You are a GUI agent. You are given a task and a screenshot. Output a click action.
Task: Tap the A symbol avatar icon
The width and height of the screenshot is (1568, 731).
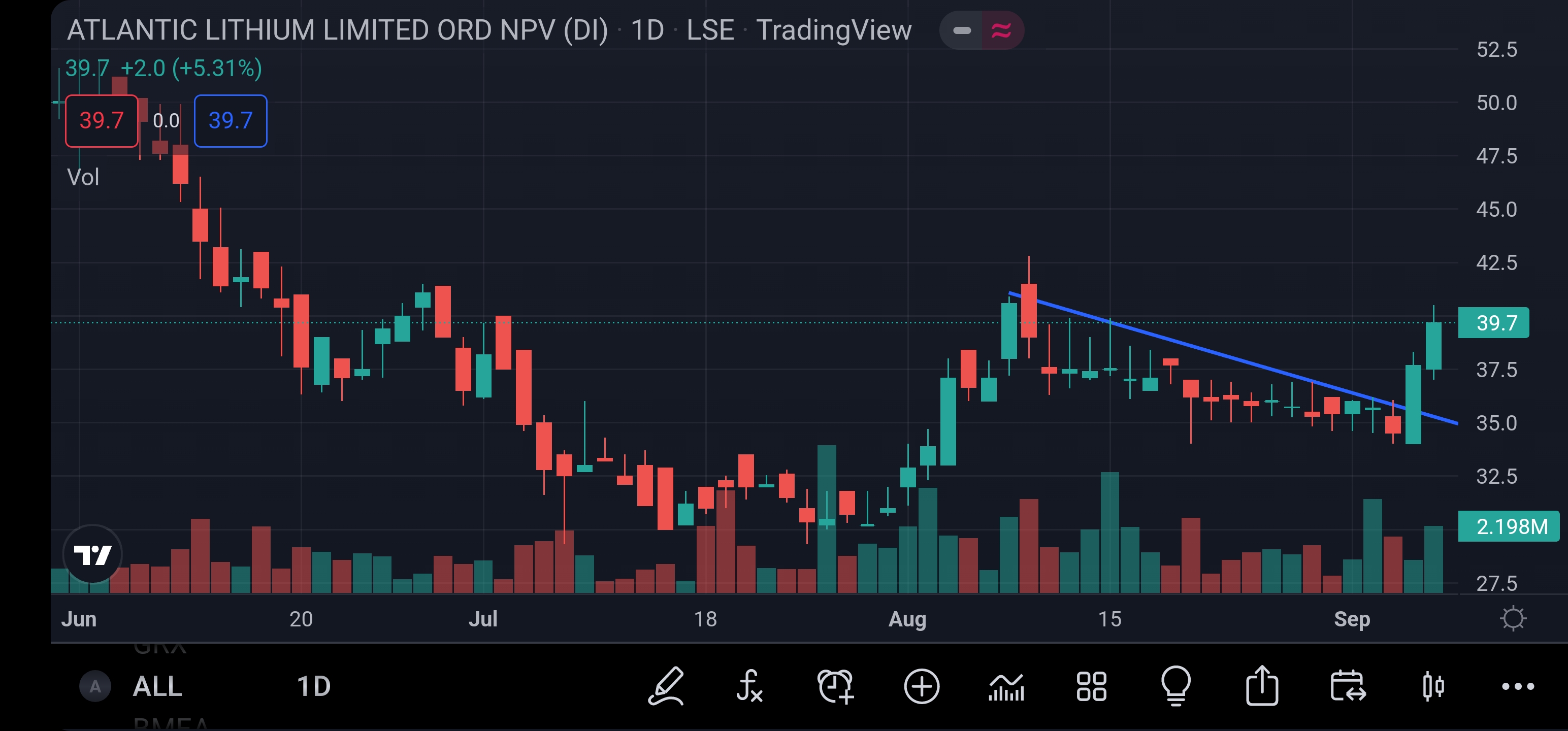tap(95, 686)
